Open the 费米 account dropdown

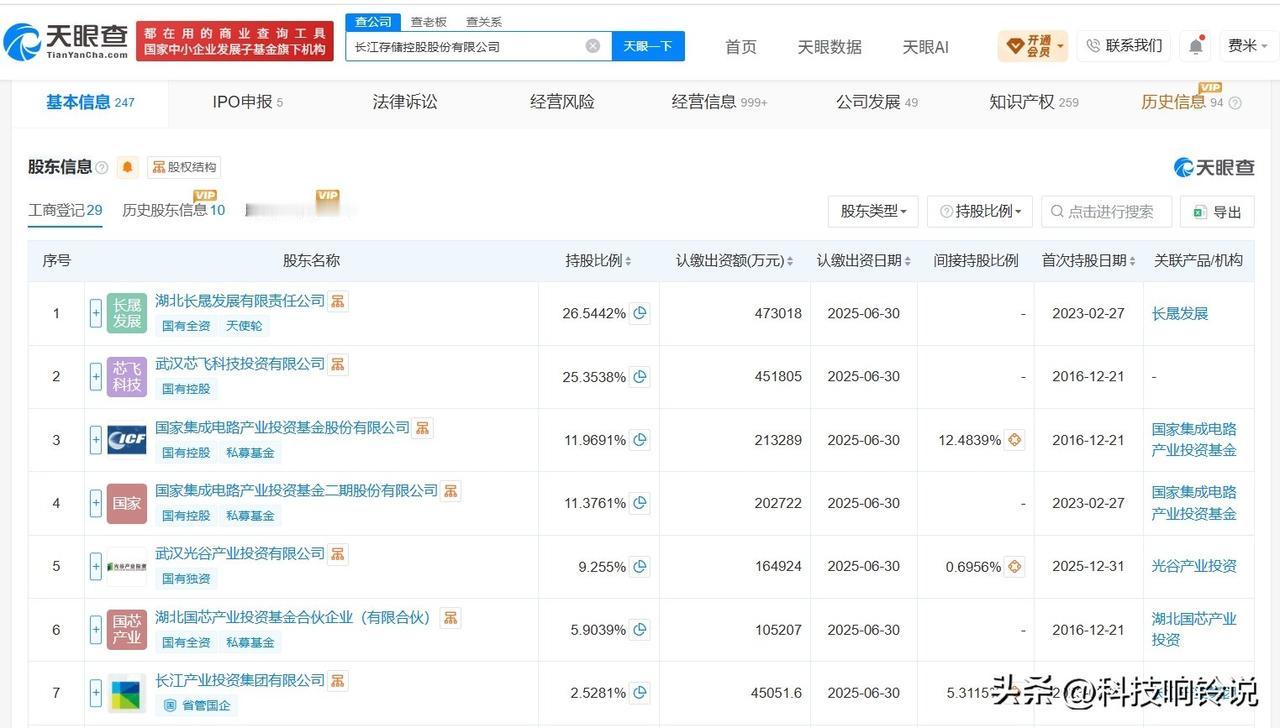pyautogui.click(x=1247, y=46)
